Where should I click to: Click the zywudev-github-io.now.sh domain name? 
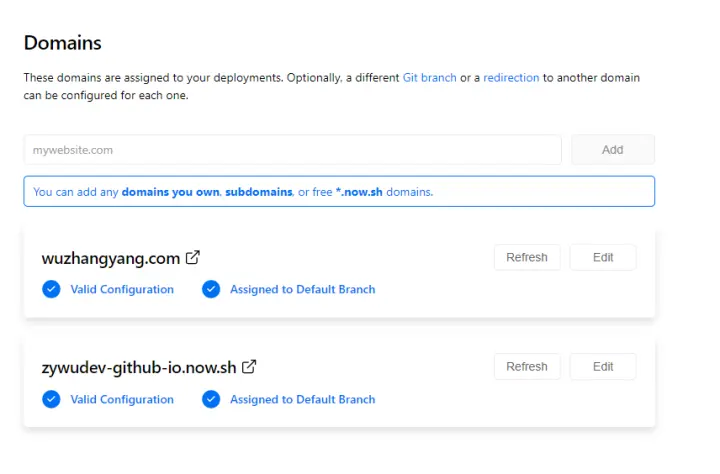pyautogui.click(x=139, y=368)
